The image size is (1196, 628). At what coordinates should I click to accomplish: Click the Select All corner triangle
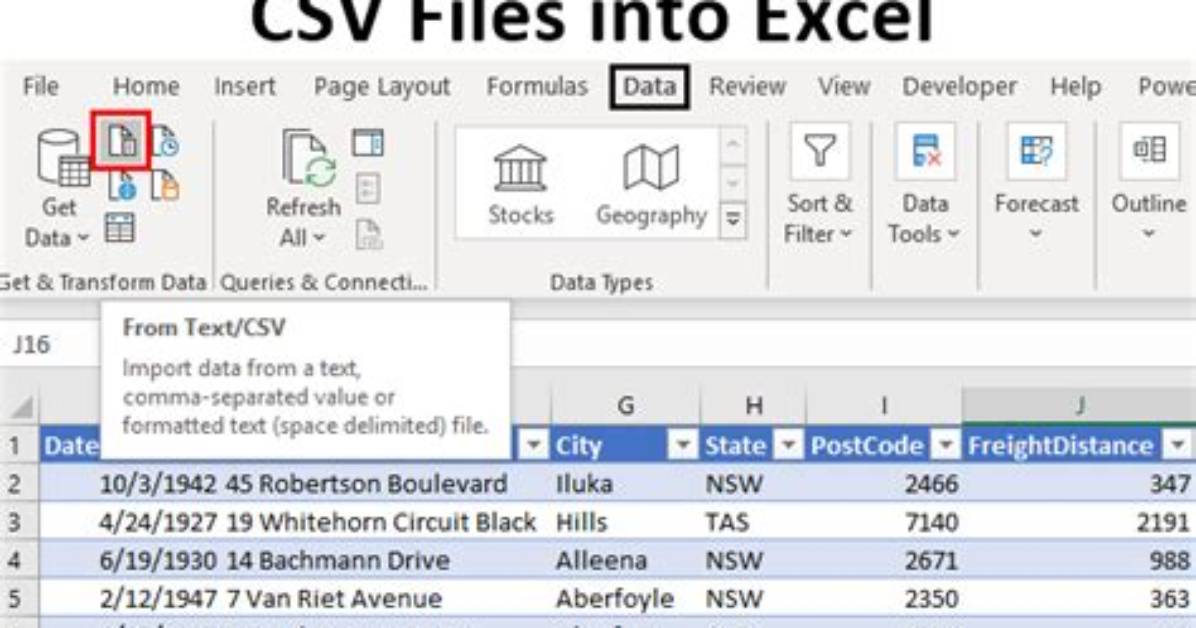click(21, 407)
